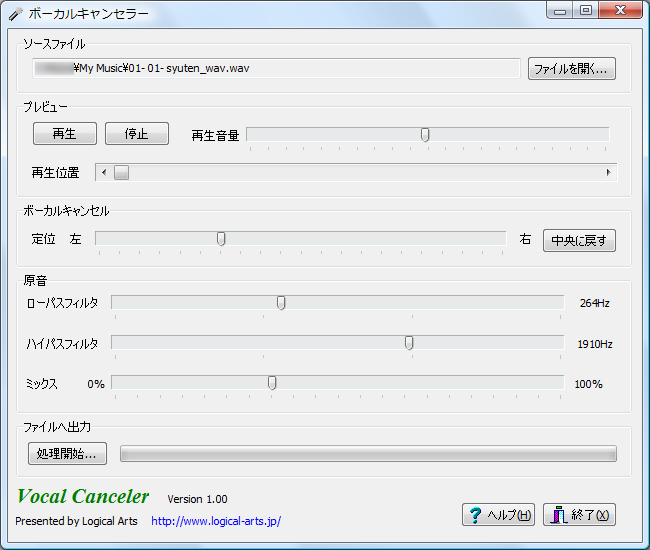Click the ハイパスフィルタ slider thumb
Screen dimensions: 650x550
[409, 343]
